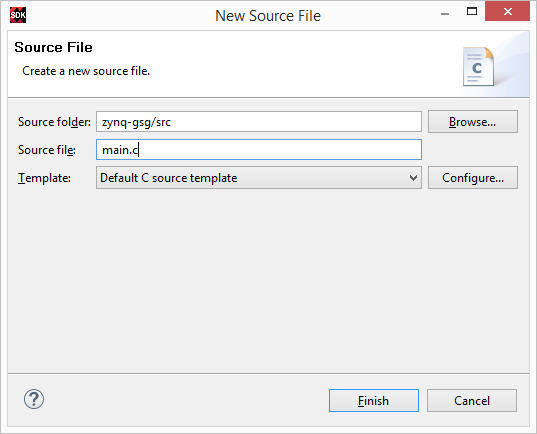Open Configure for code templates

tap(473, 178)
